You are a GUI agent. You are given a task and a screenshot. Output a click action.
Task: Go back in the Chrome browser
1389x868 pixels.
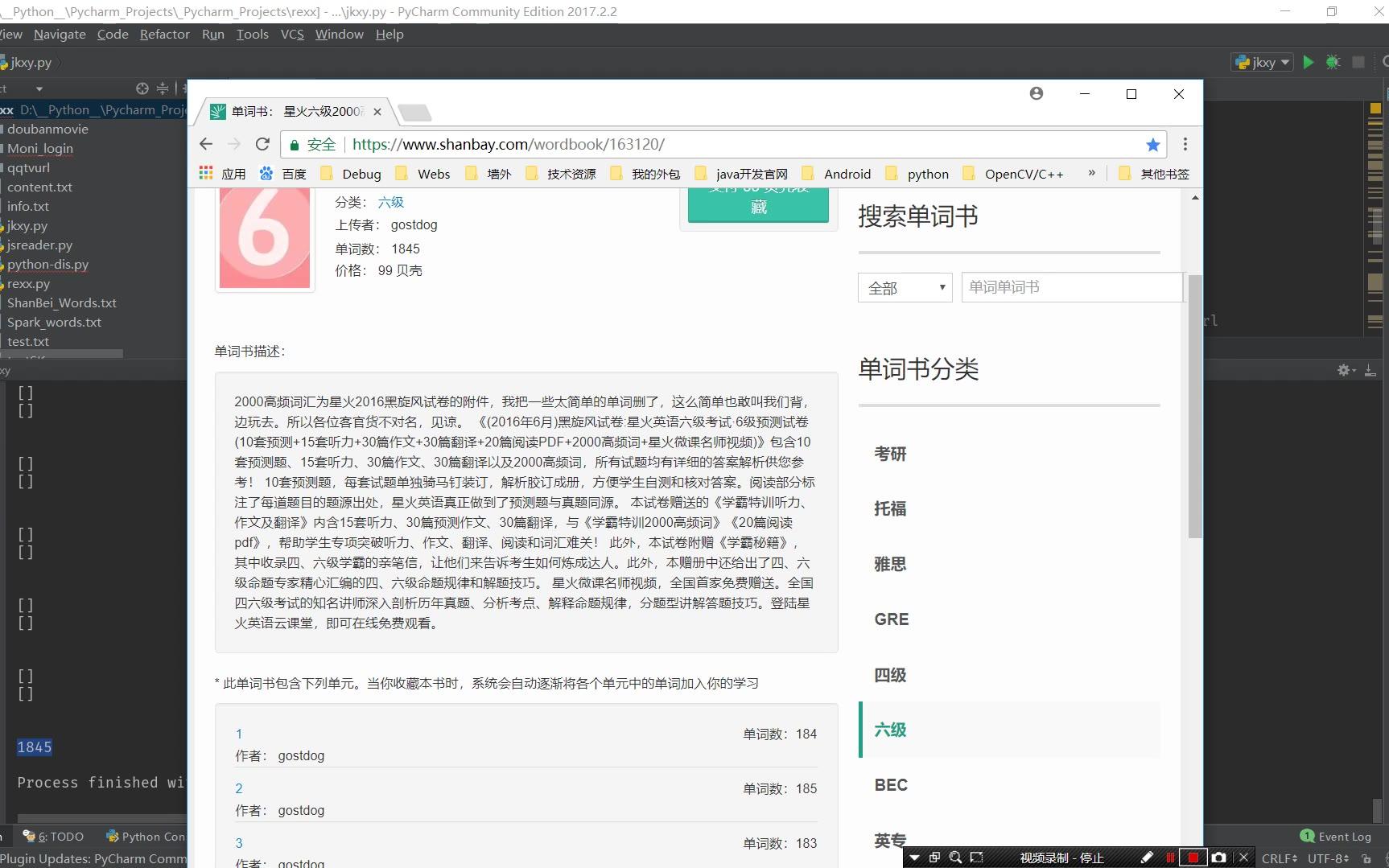pyautogui.click(x=206, y=144)
